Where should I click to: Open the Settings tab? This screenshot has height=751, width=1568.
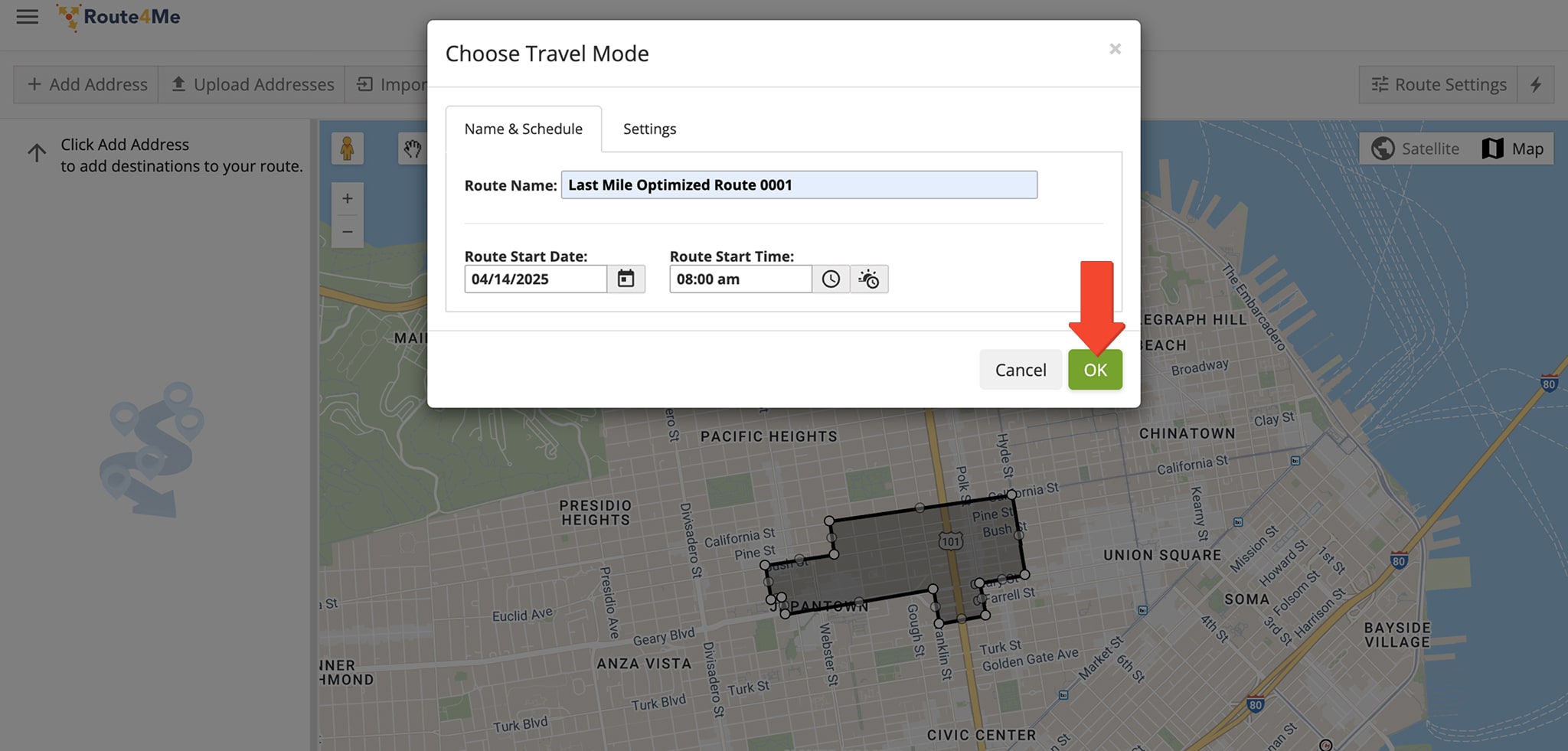[x=649, y=129]
